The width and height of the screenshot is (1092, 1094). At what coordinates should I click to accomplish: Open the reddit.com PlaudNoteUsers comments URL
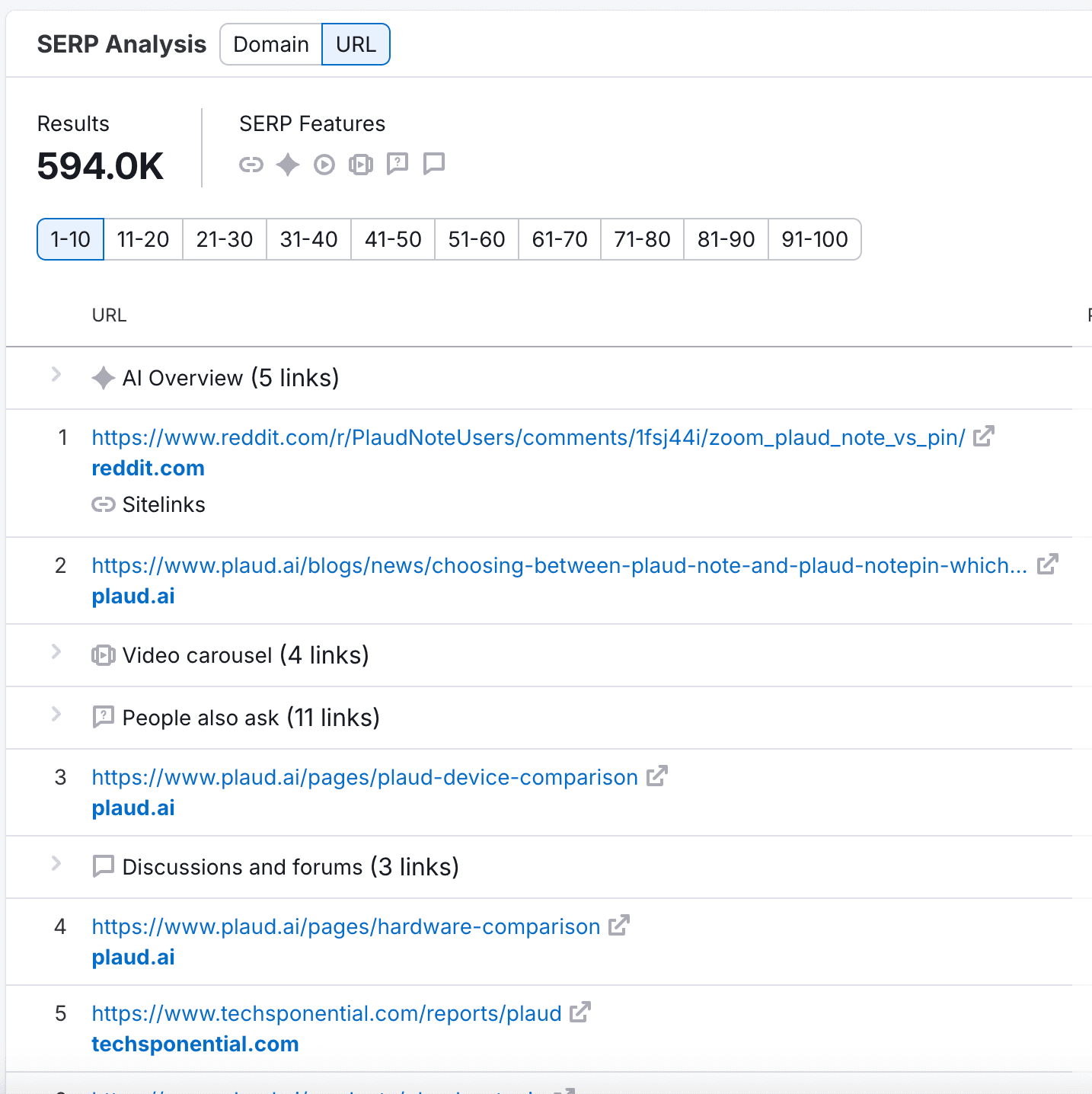(528, 437)
